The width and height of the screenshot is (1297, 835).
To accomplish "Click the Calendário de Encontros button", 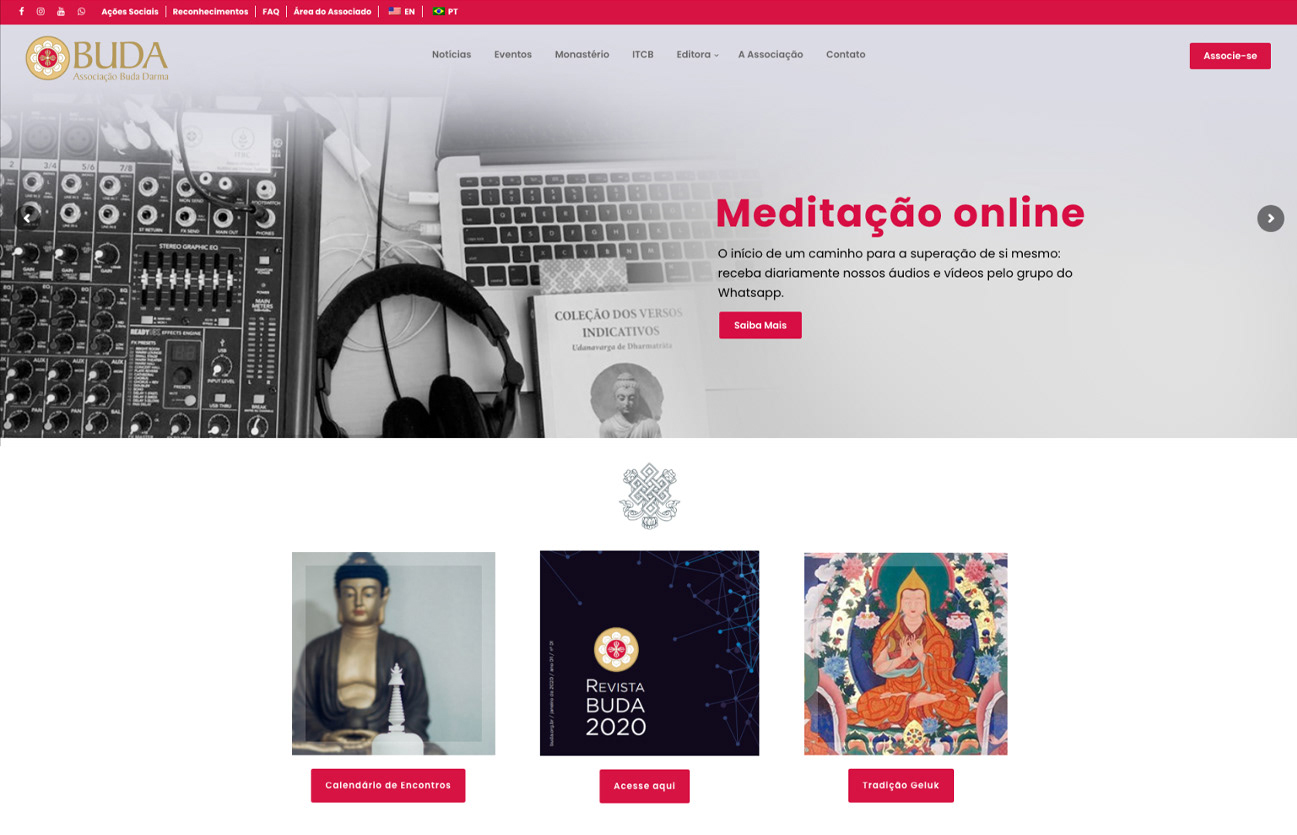I will point(388,785).
